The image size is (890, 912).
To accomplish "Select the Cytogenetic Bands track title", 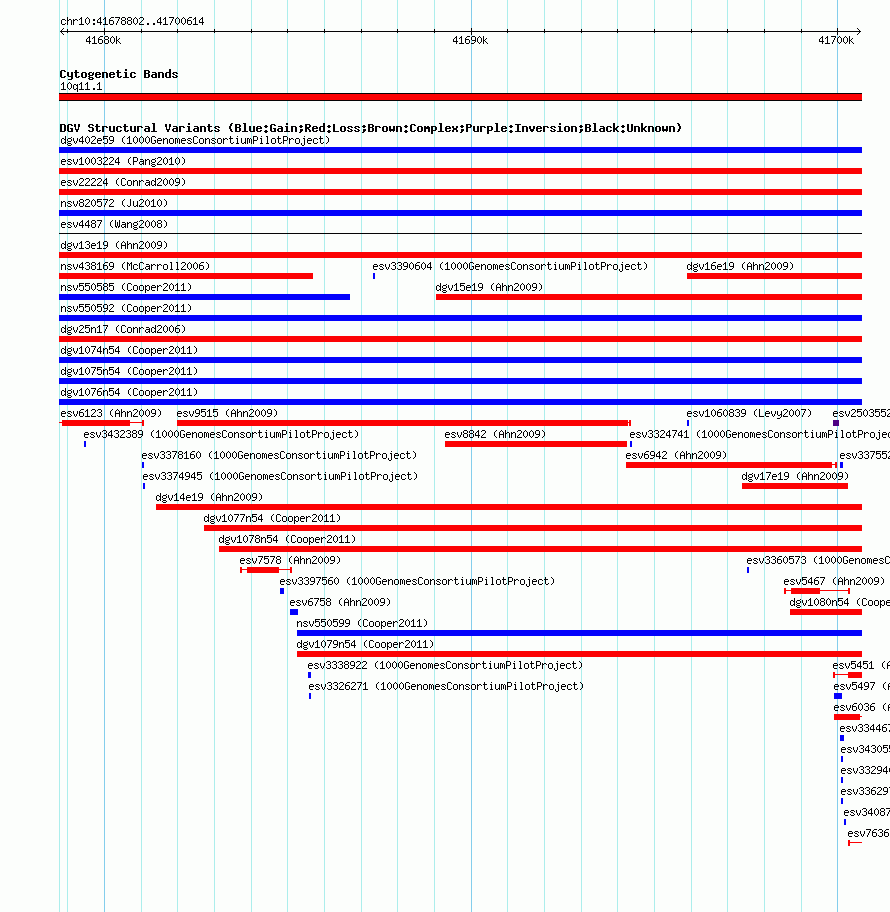I will click(x=119, y=74).
